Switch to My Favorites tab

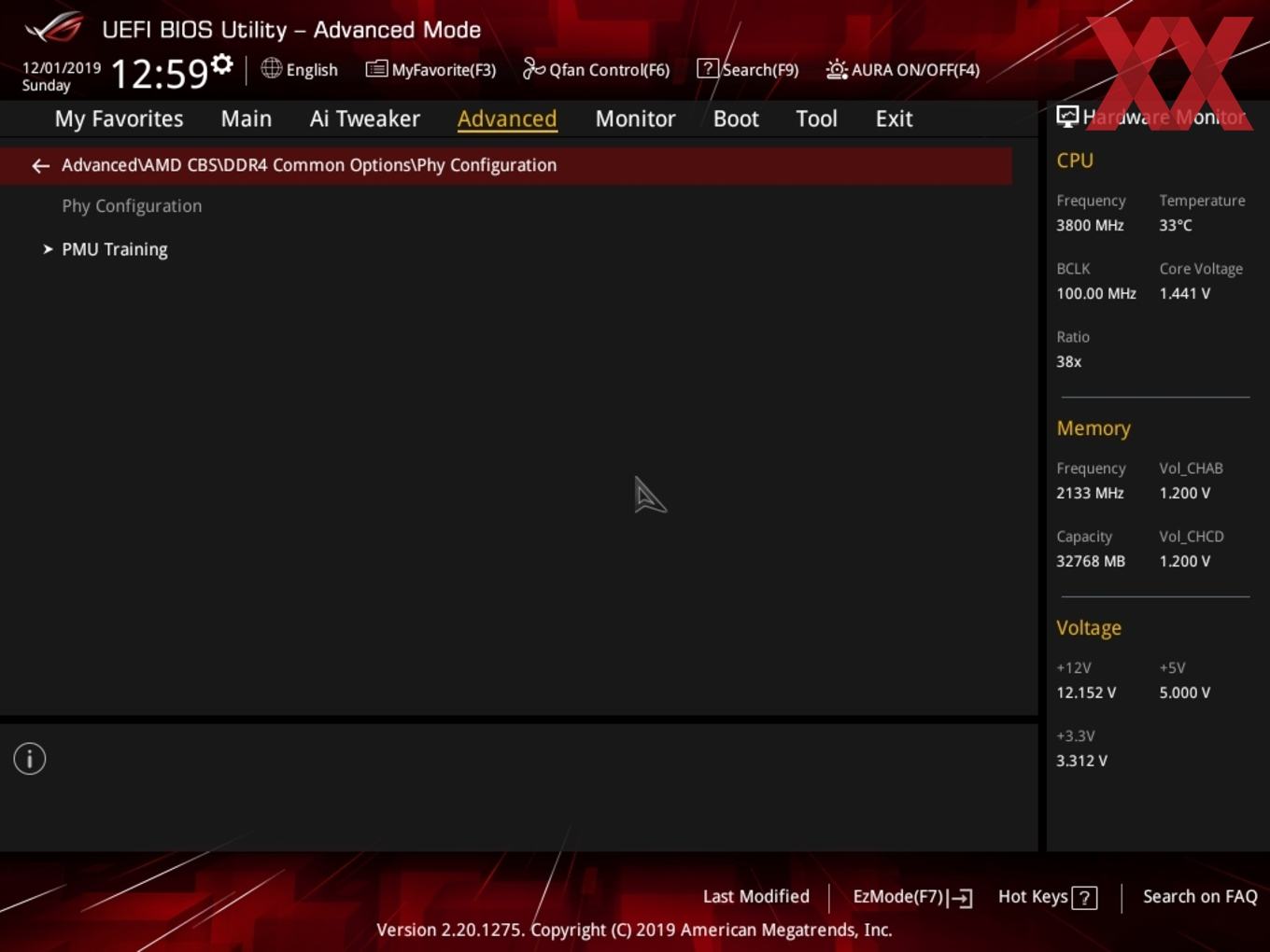pyautogui.click(x=119, y=119)
